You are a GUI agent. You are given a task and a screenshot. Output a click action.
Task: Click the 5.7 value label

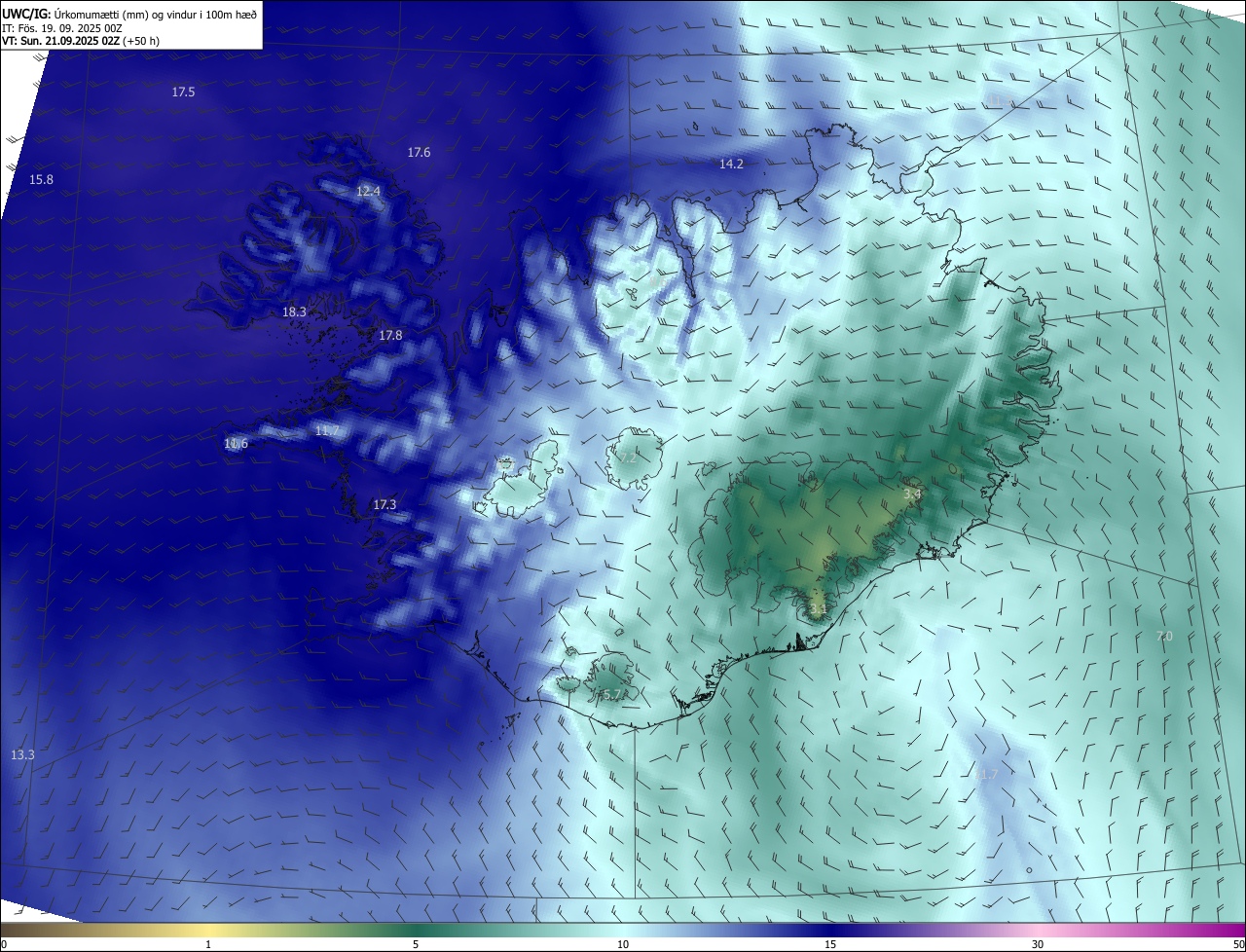pyautogui.click(x=611, y=695)
